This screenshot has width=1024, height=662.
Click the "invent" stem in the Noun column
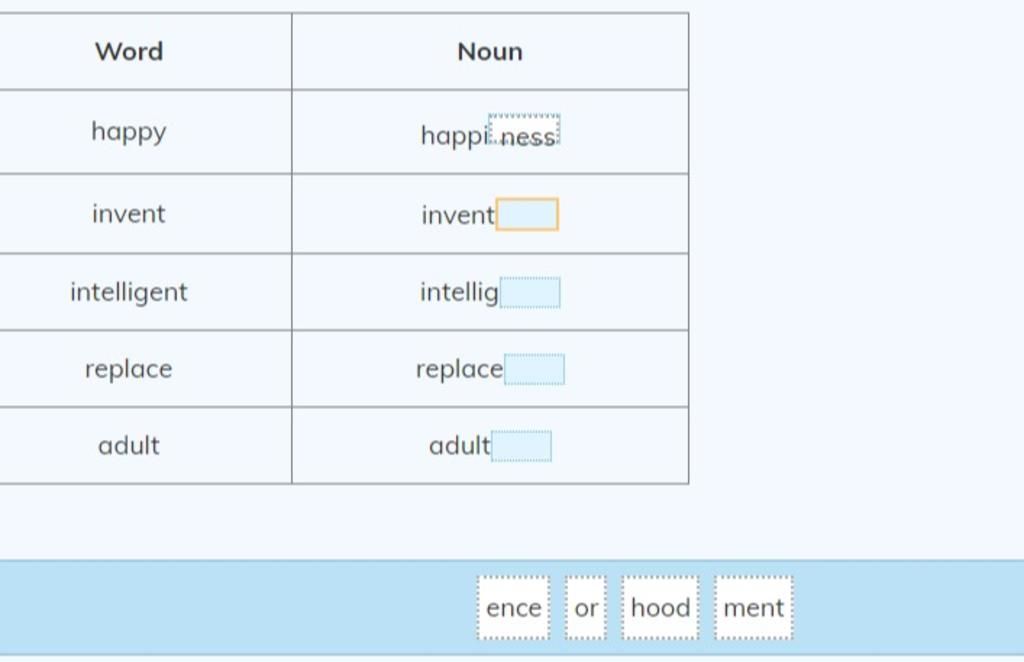point(458,215)
